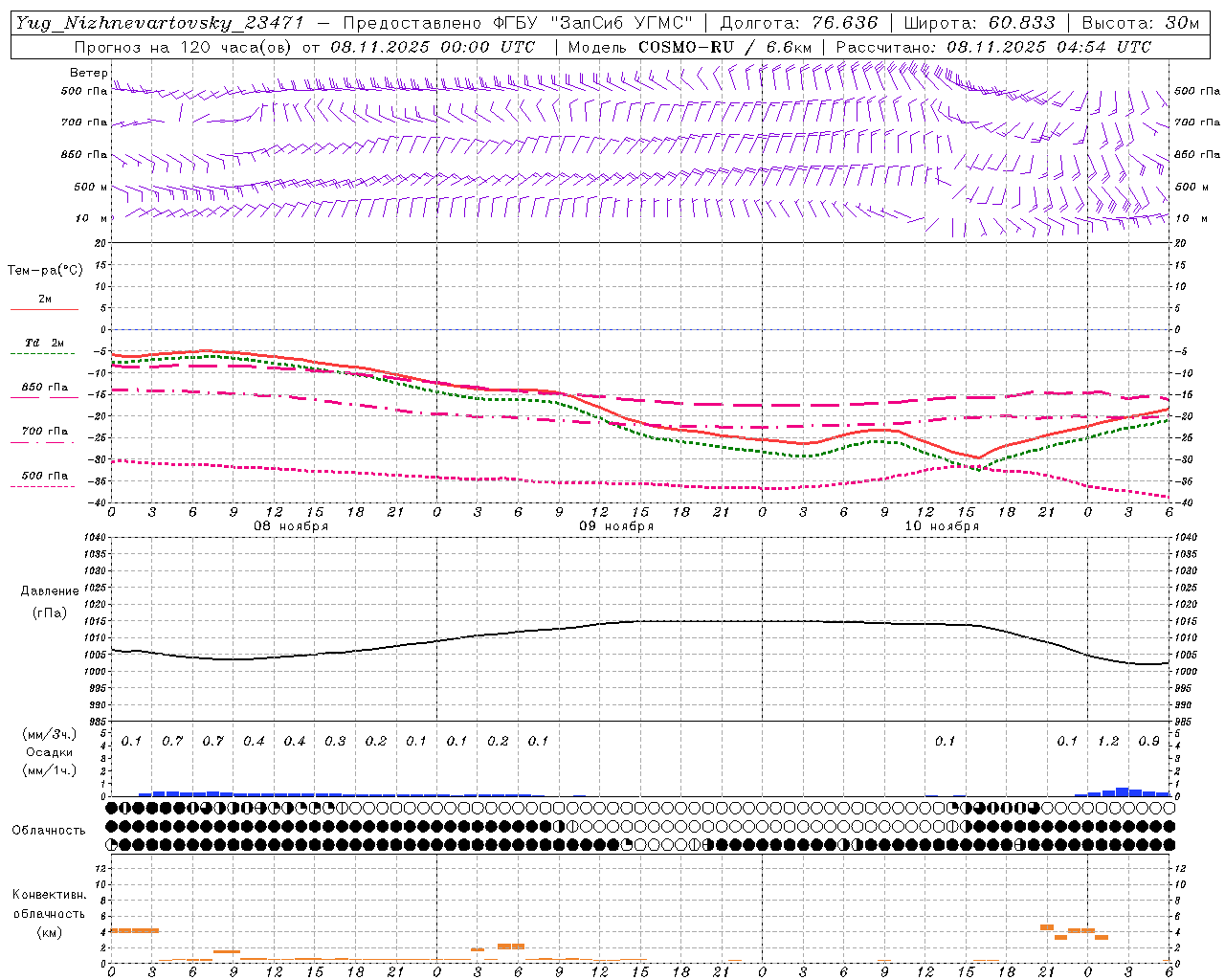Select the provider text ФГБУ "ЗапСиб УГМС"
The image size is (1225, 980).
591,23
